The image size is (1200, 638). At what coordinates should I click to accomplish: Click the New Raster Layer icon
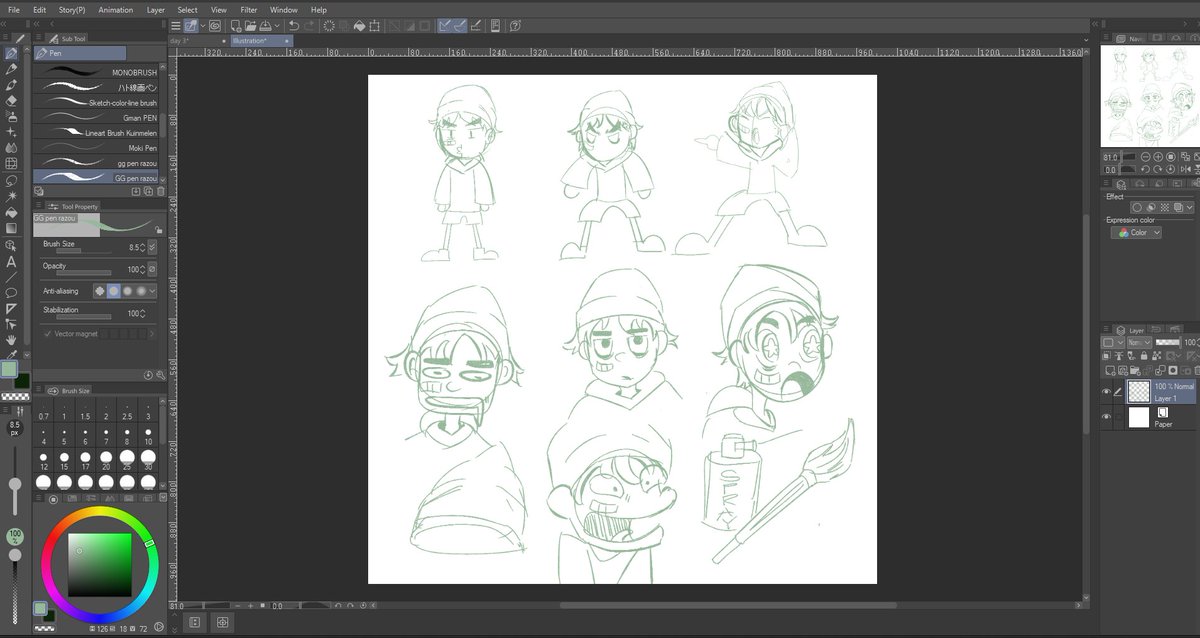(1110, 369)
